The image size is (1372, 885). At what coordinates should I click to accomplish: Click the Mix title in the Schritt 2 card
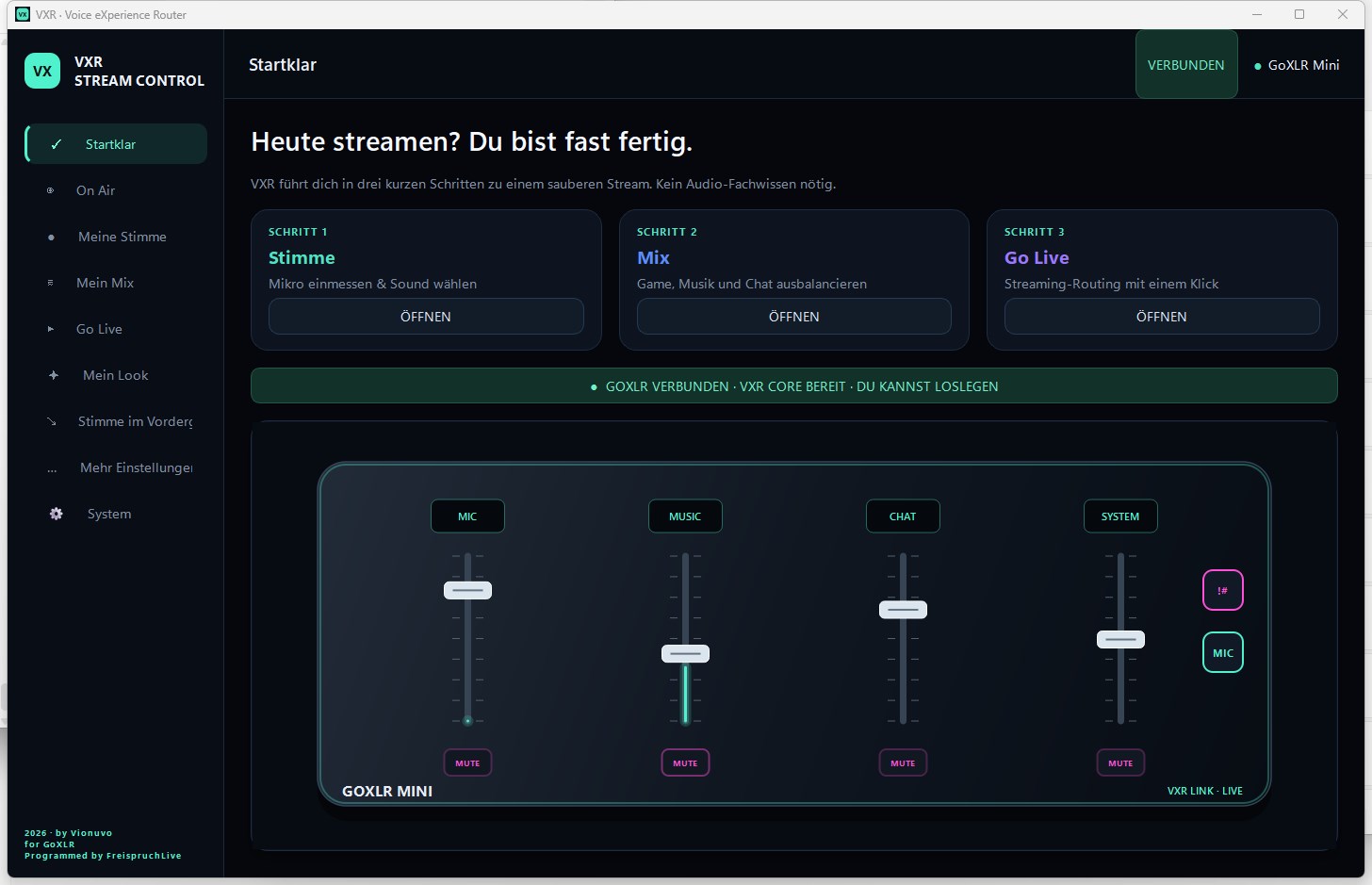[x=653, y=258]
